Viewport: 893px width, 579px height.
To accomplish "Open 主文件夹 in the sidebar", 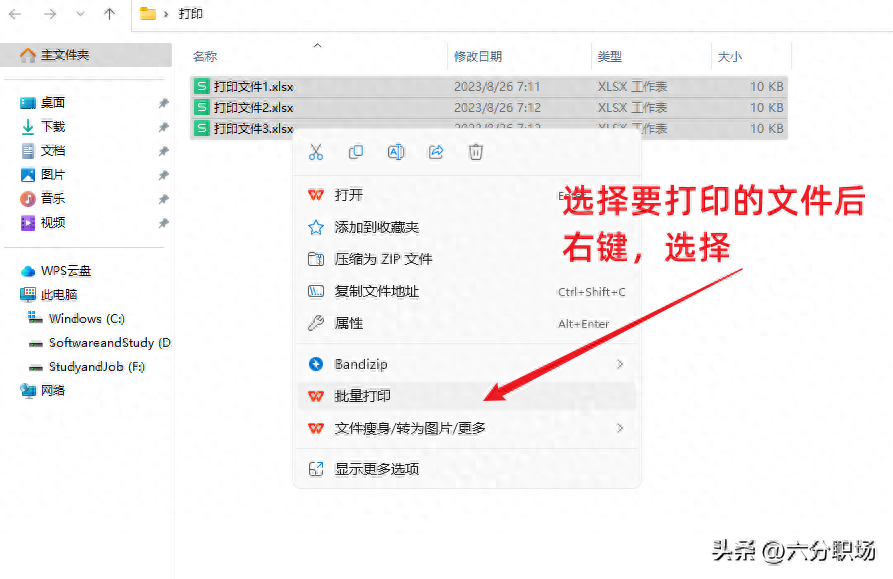I will 86,55.
